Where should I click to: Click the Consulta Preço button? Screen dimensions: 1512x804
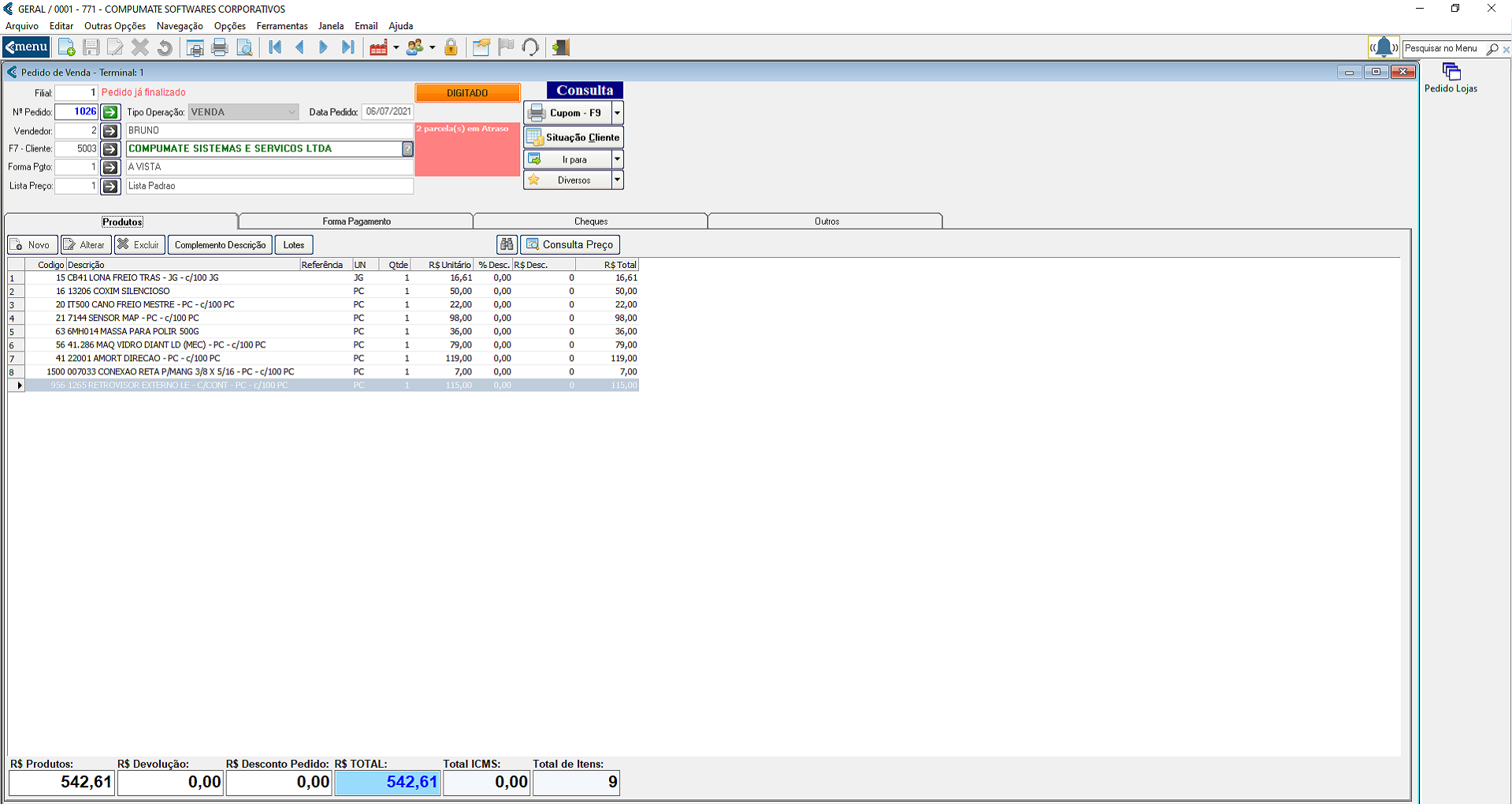point(570,244)
